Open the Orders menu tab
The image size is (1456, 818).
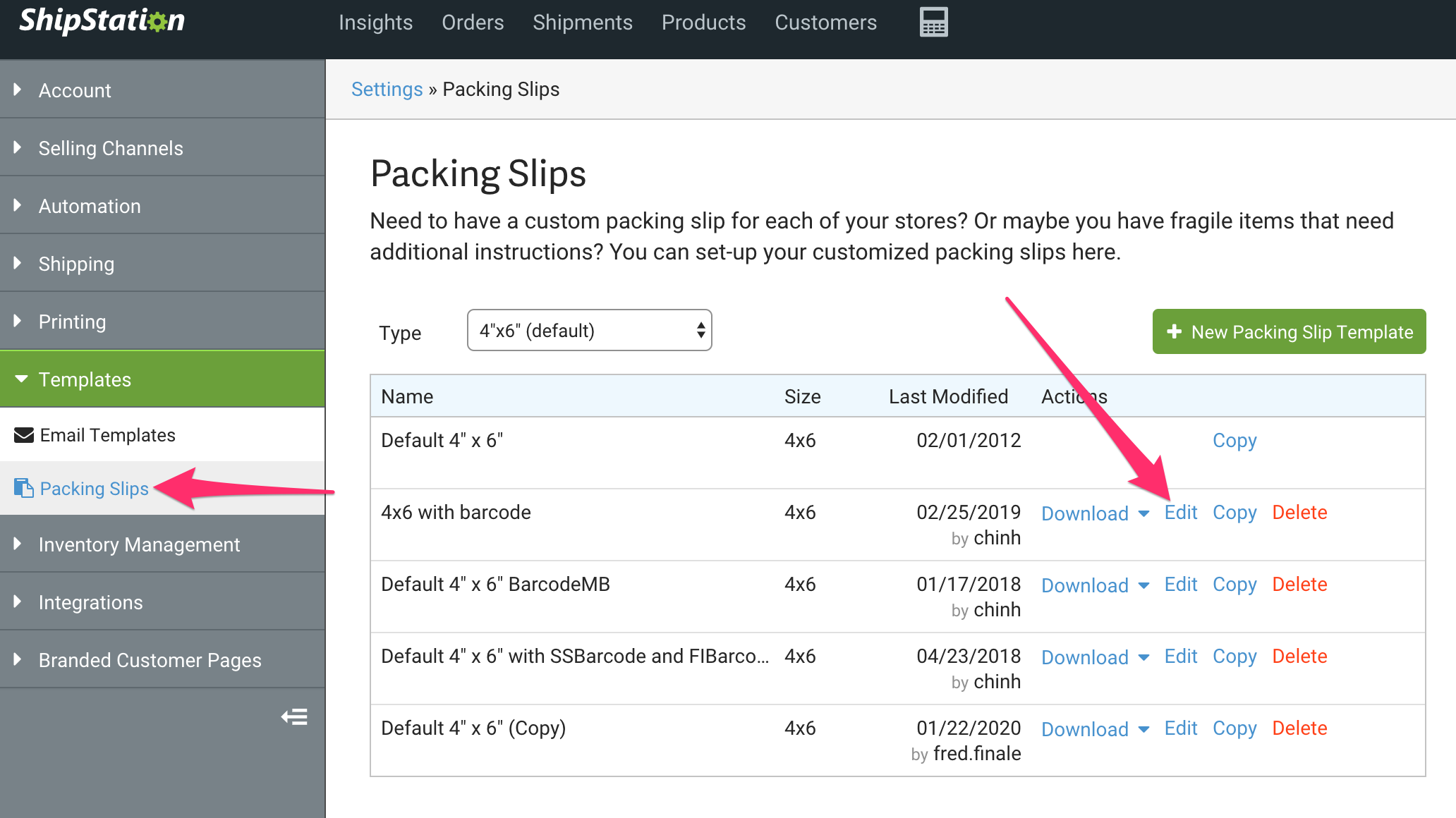(x=473, y=23)
